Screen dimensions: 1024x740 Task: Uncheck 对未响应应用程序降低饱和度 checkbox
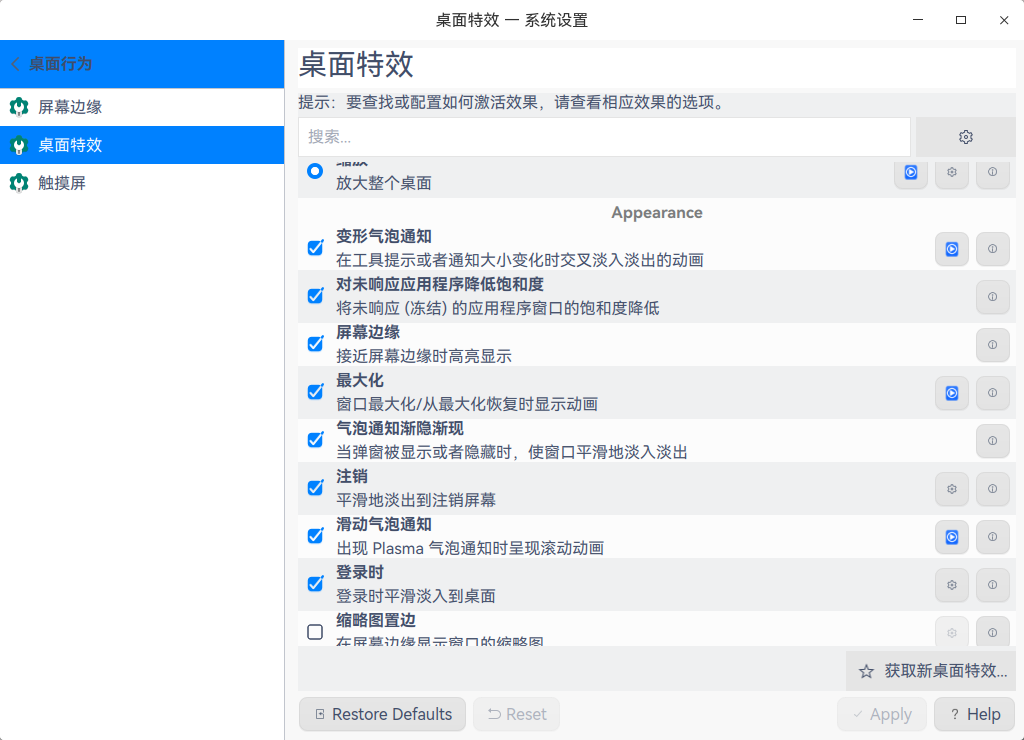(315, 296)
